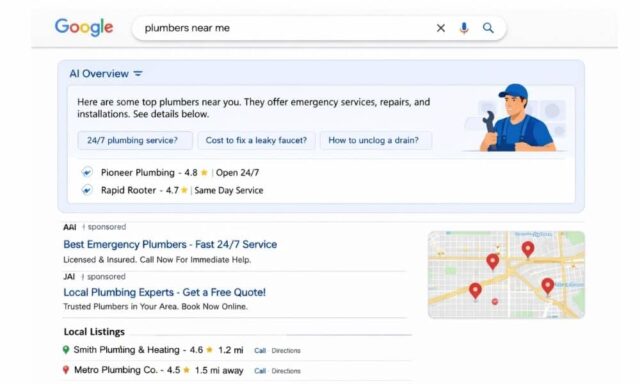This screenshot has width=640, height=384.
Task: Click the top-right red map pin
Action: click(528, 249)
